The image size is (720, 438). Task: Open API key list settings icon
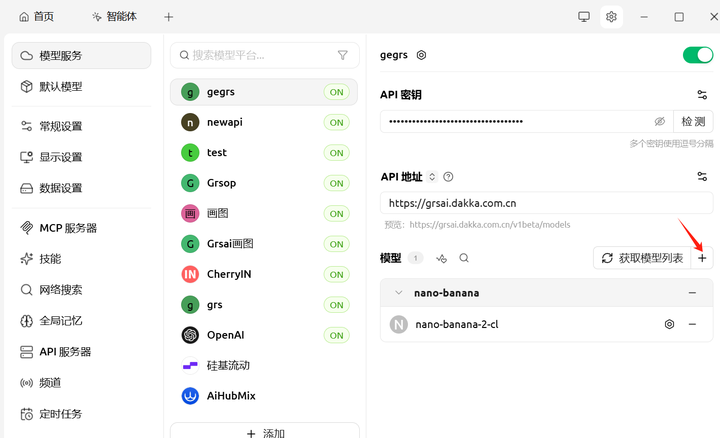(x=702, y=95)
